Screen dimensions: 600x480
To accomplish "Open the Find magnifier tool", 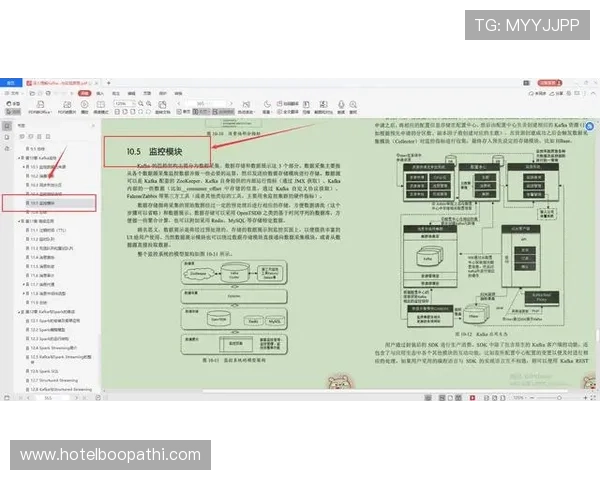I will (353, 108).
